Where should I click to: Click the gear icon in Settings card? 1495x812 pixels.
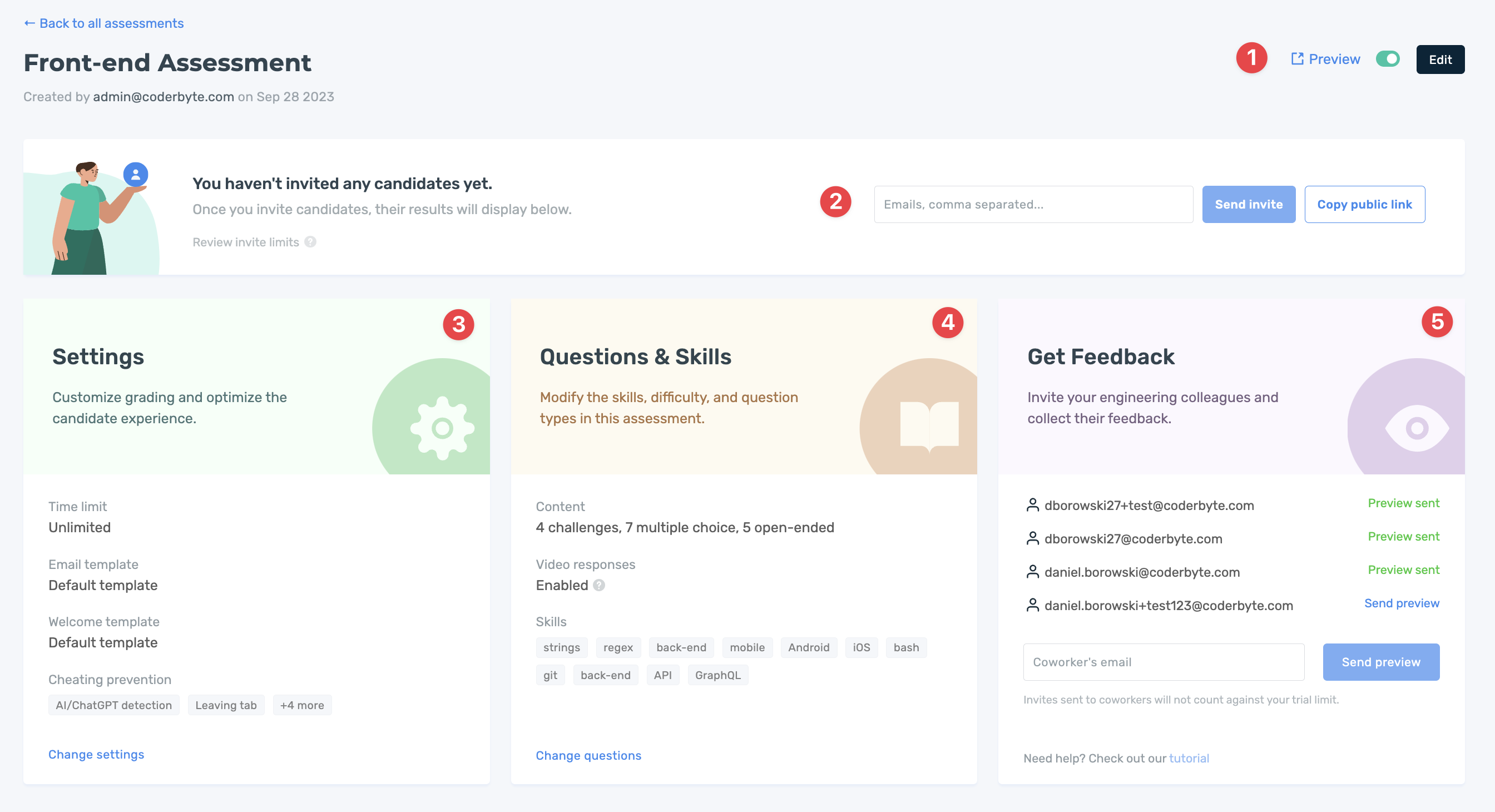[442, 428]
